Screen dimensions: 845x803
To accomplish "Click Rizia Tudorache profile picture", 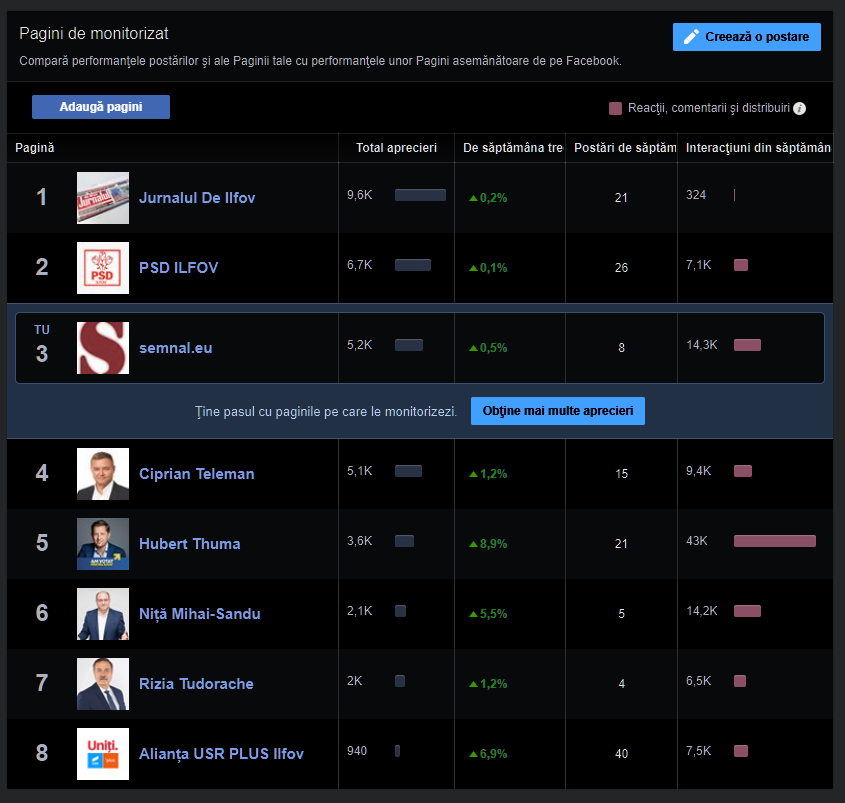I will point(103,684).
